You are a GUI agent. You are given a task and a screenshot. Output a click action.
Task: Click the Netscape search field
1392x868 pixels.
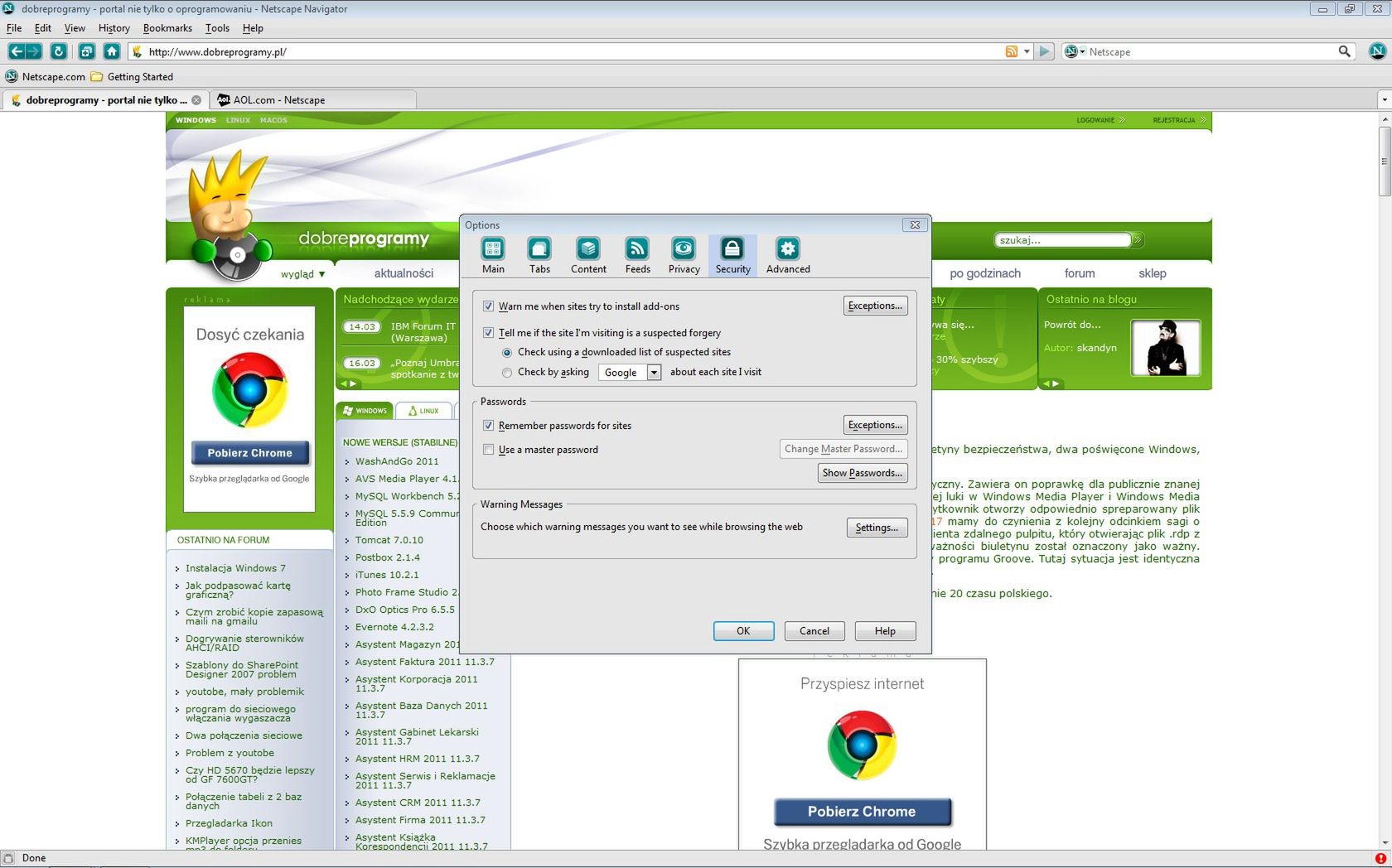(1210, 51)
